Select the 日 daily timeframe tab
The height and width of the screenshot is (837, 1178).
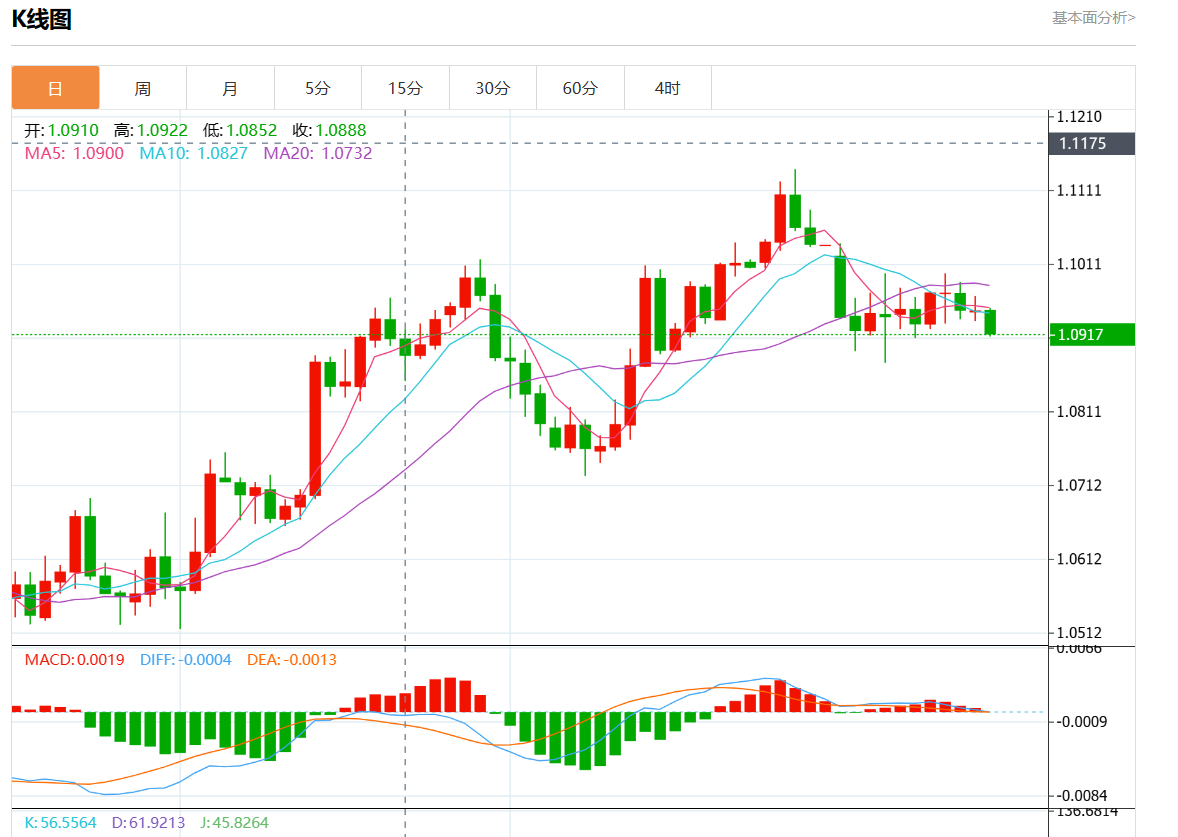click(56, 88)
